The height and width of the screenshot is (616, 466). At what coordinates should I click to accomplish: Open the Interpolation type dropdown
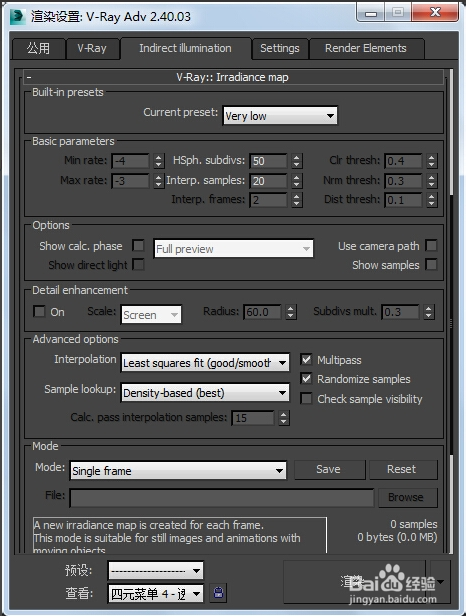(205, 363)
